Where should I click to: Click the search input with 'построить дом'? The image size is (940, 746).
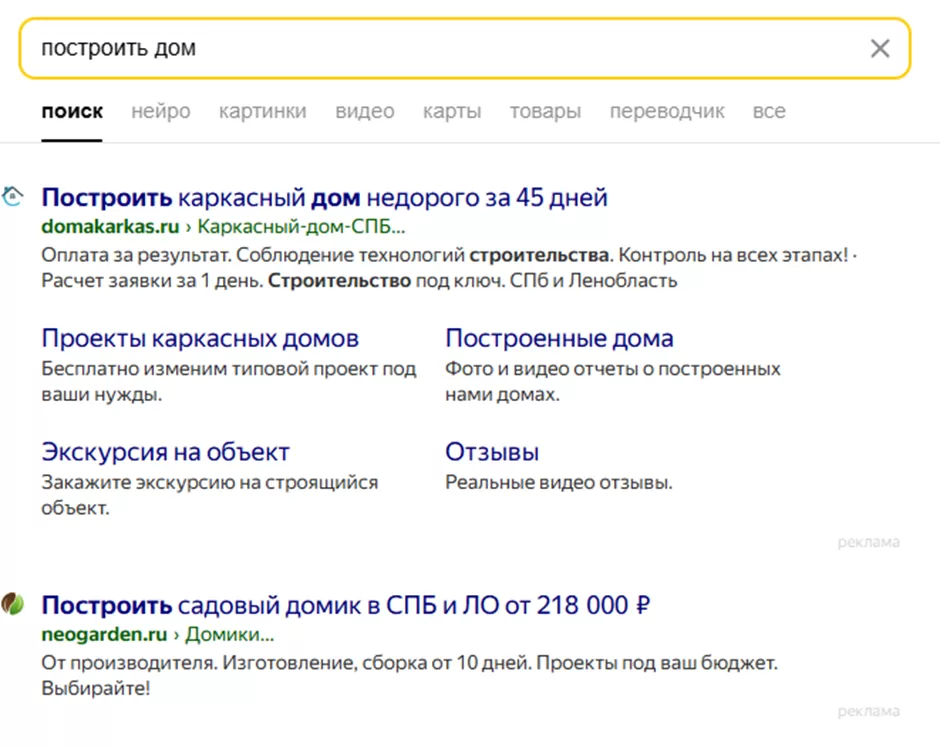[x=440, y=48]
